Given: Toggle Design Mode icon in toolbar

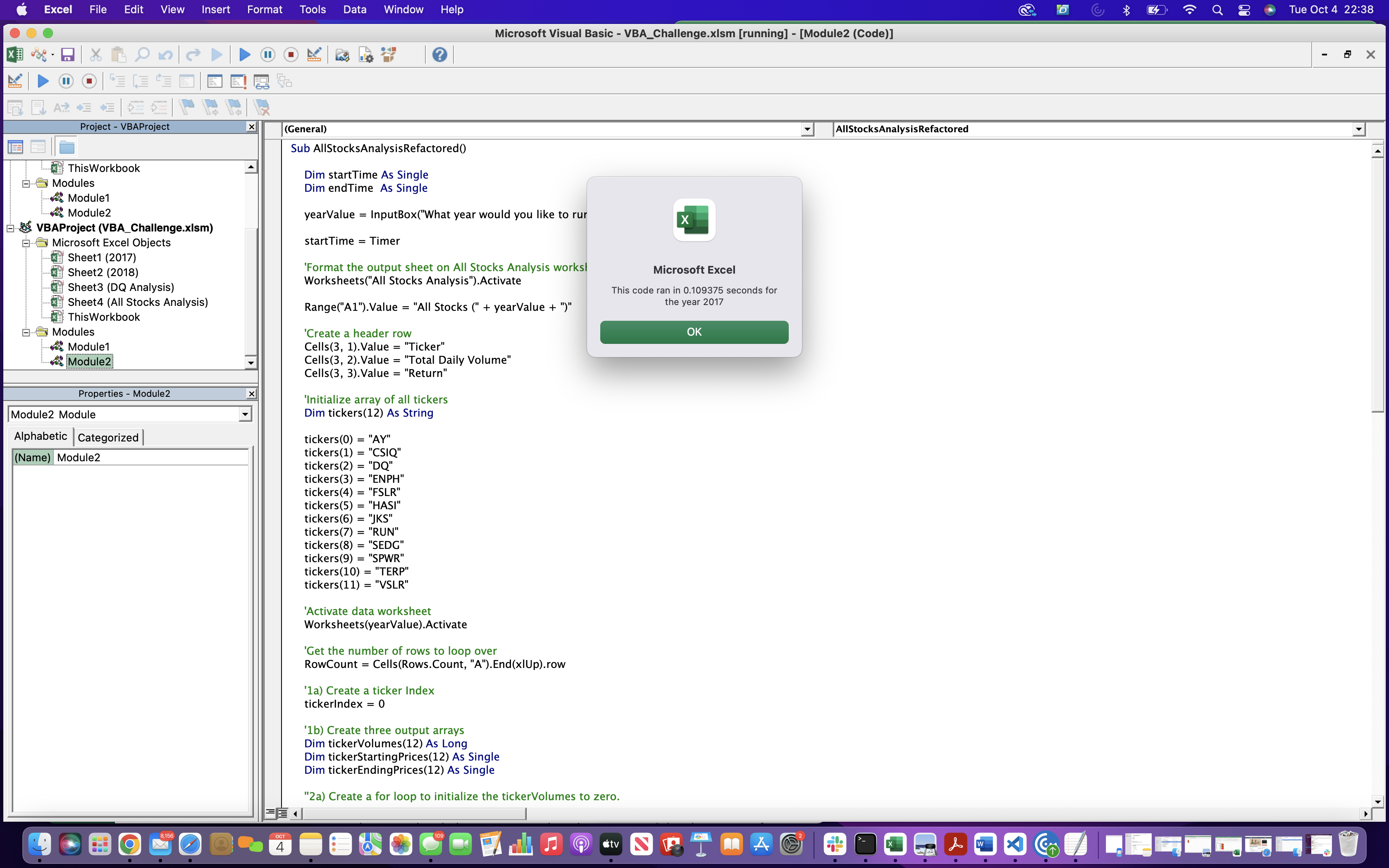Looking at the screenshot, I should (314, 55).
